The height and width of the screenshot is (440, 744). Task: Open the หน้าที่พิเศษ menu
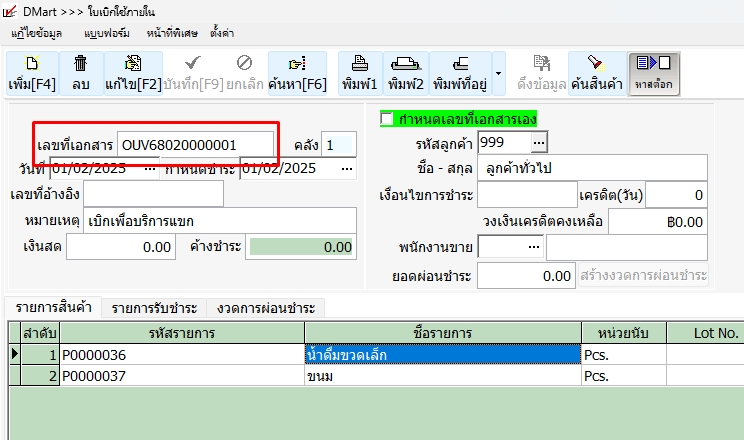point(172,33)
